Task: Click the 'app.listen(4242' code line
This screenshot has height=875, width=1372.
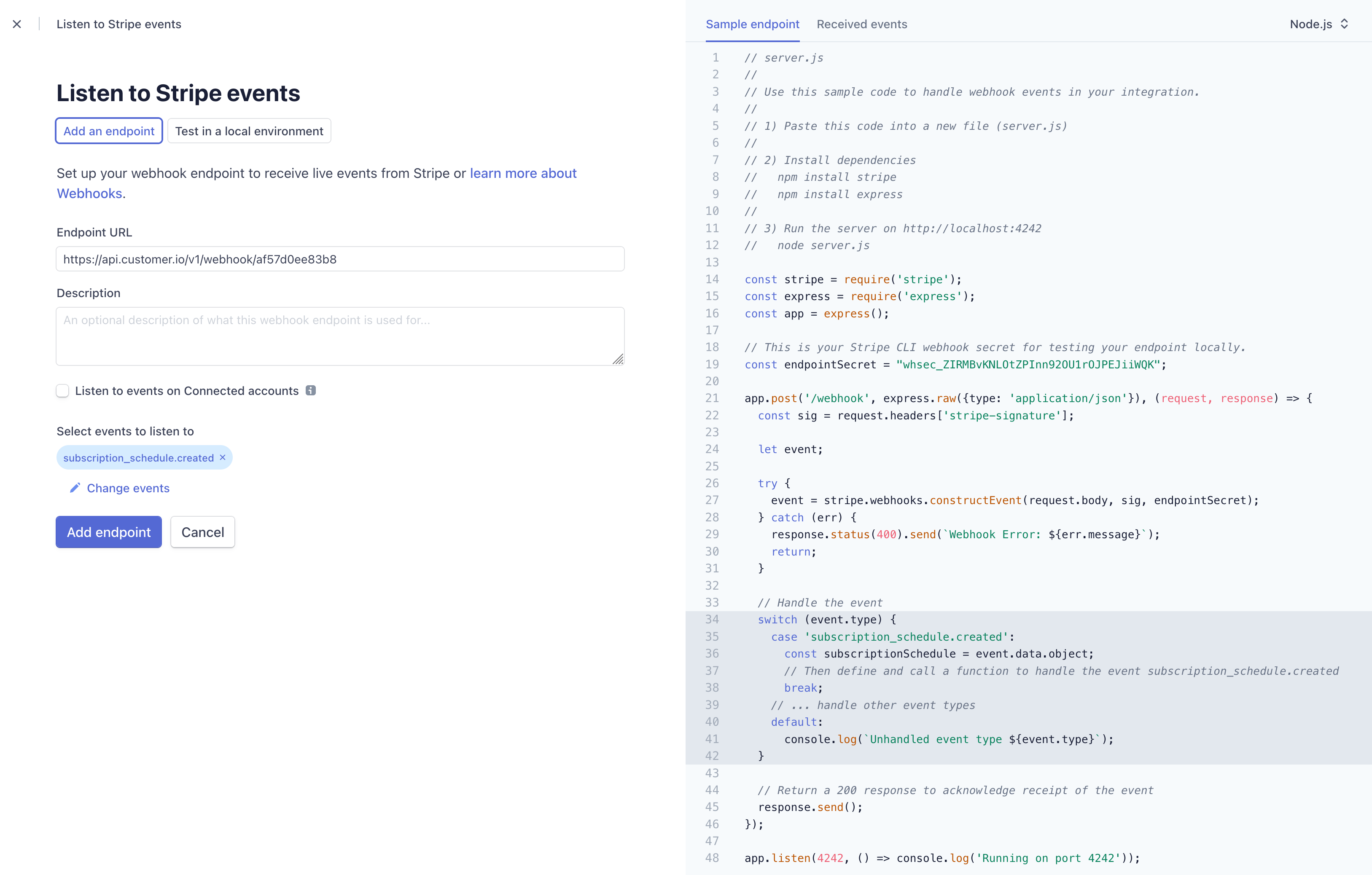Action: tap(942, 858)
